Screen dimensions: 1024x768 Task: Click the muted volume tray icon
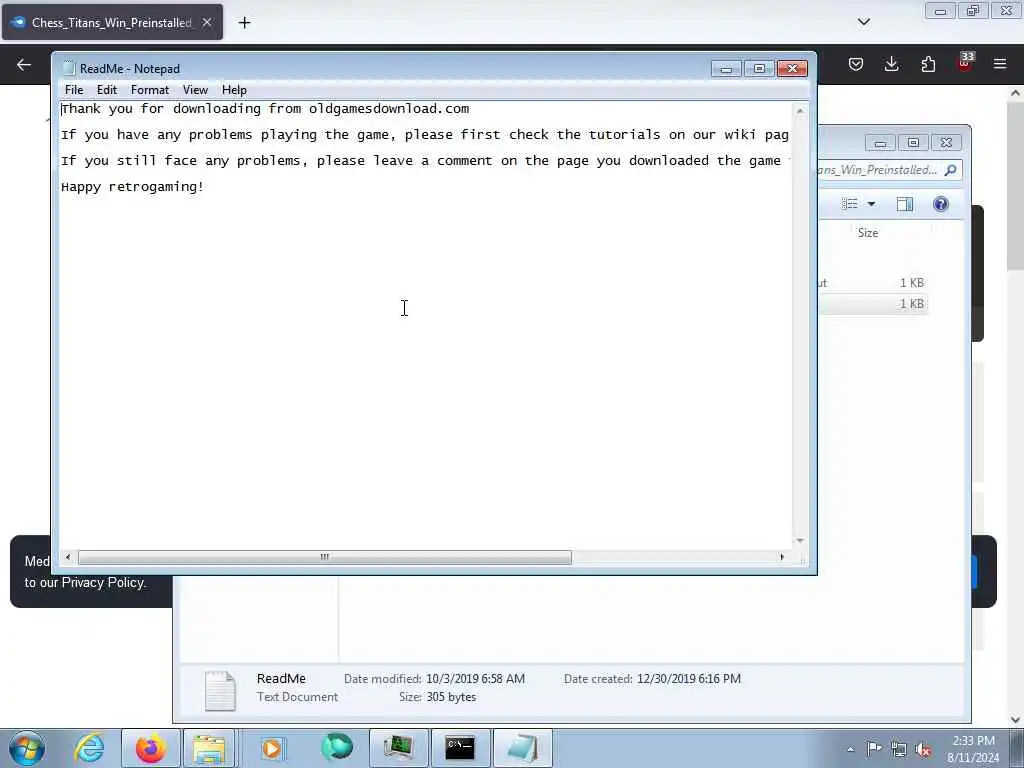923,749
